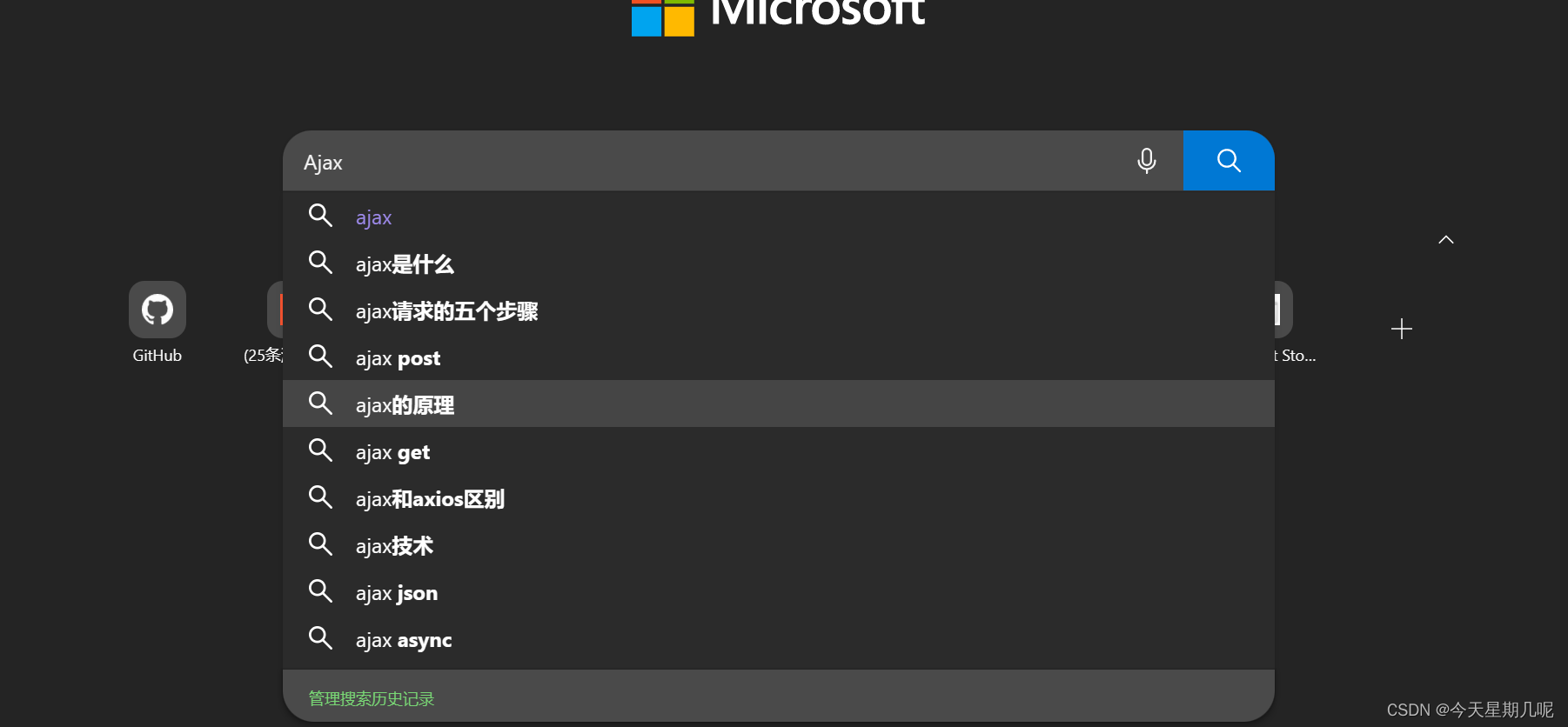Select suggestion "ajax async"
This screenshot has height=727, width=1568.
click(779, 640)
